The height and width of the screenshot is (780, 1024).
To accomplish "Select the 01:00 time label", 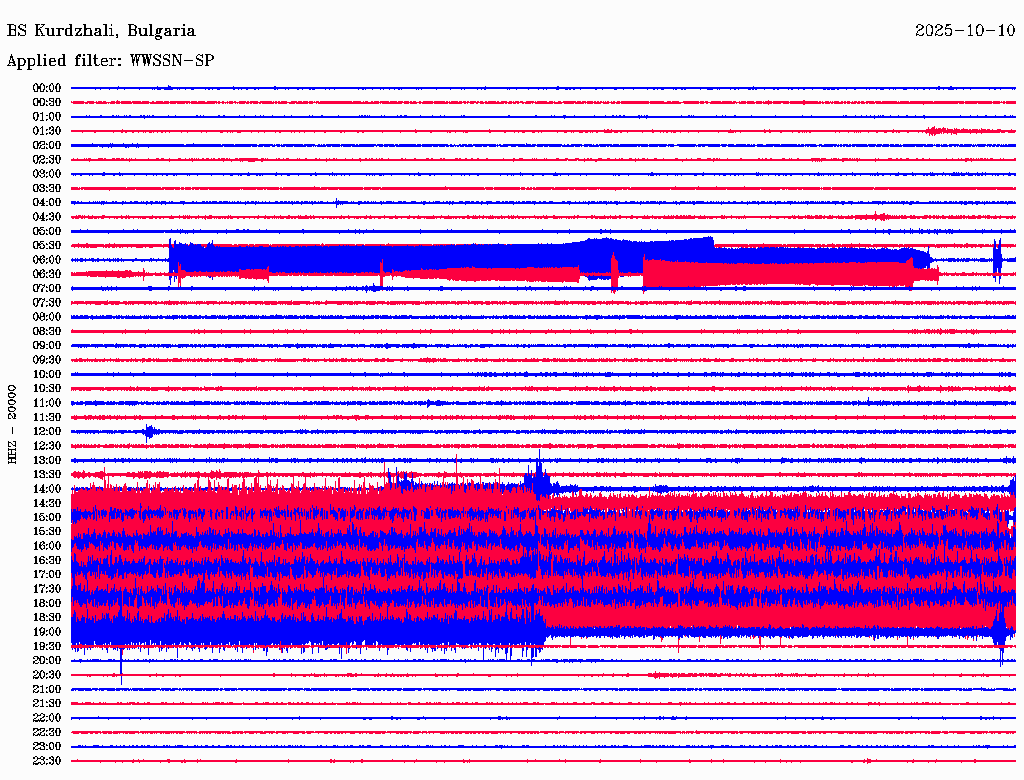I will pos(47,116).
